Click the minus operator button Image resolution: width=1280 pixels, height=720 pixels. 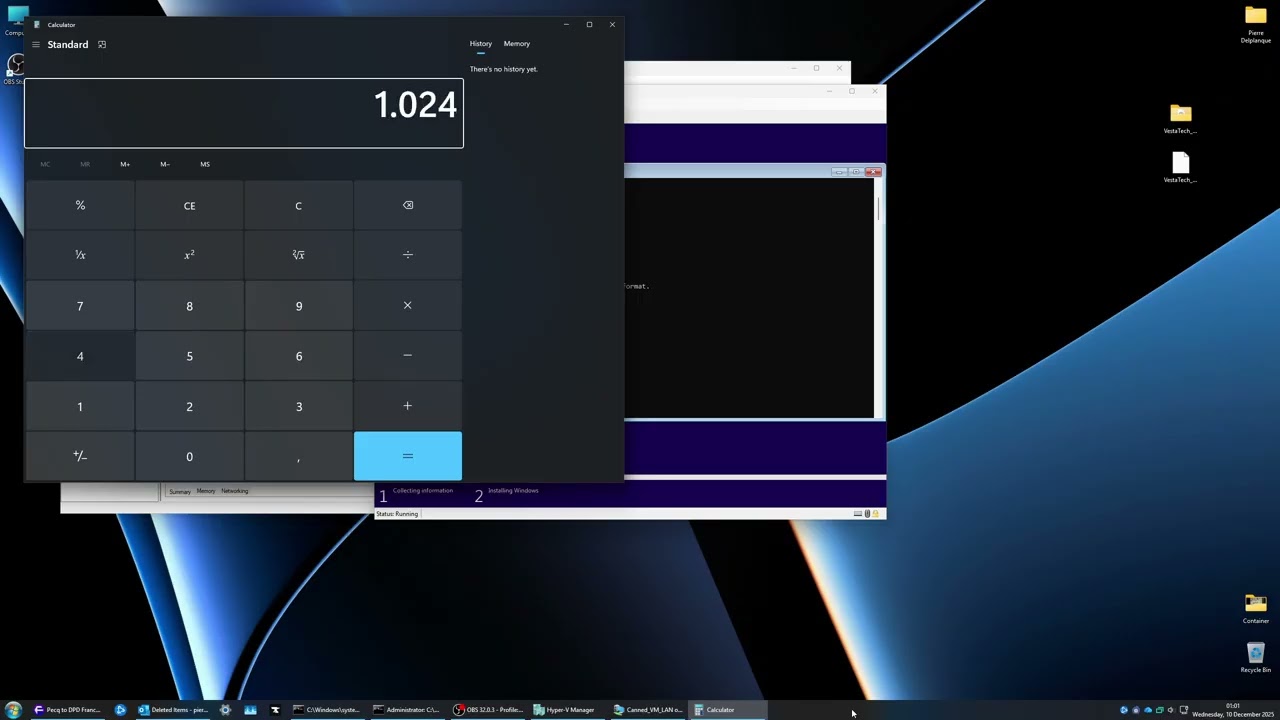click(407, 356)
